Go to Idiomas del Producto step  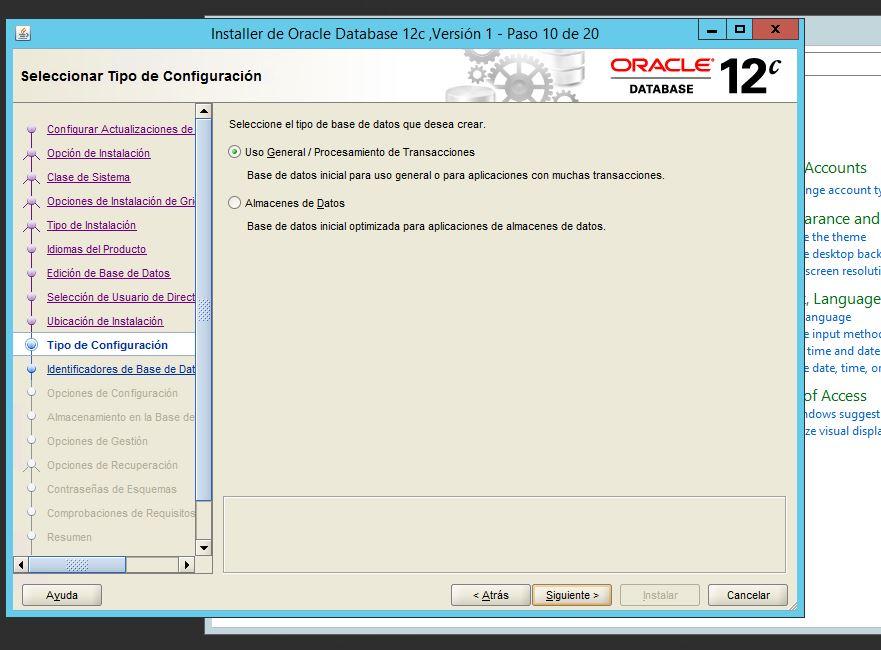tap(96, 249)
